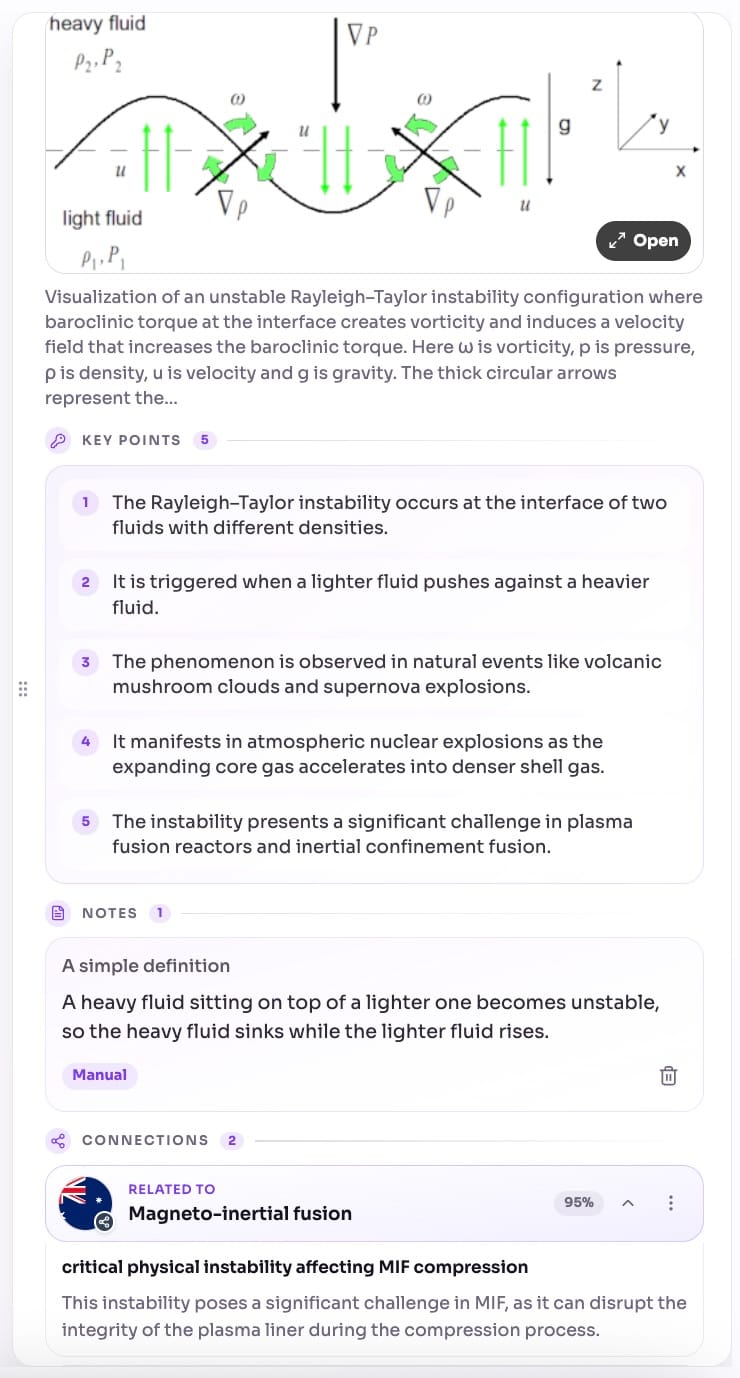Click the 95% relevance badge
740x1378 pixels.
pos(579,1203)
